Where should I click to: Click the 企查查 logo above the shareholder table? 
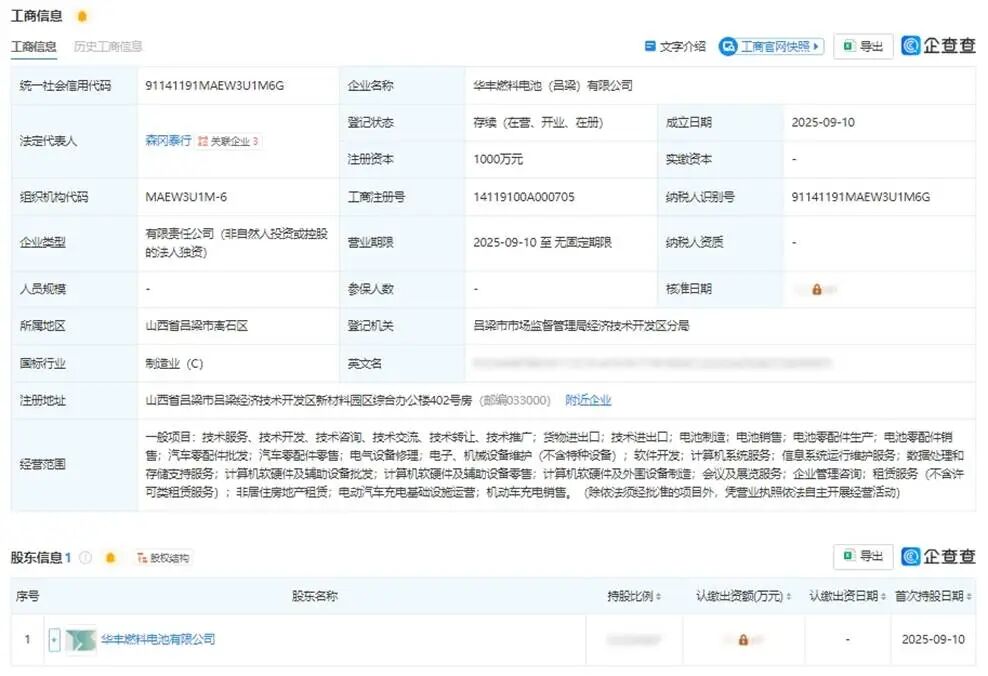pos(938,556)
